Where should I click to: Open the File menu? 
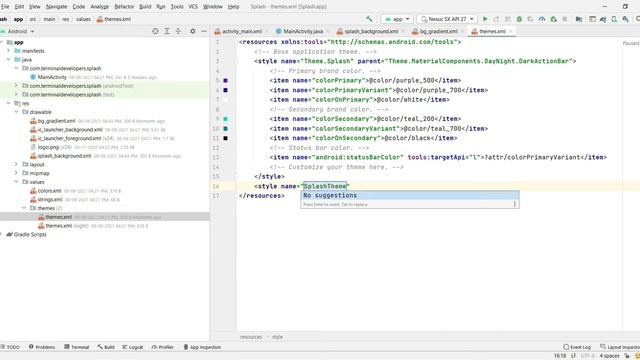(x=5, y=7)
